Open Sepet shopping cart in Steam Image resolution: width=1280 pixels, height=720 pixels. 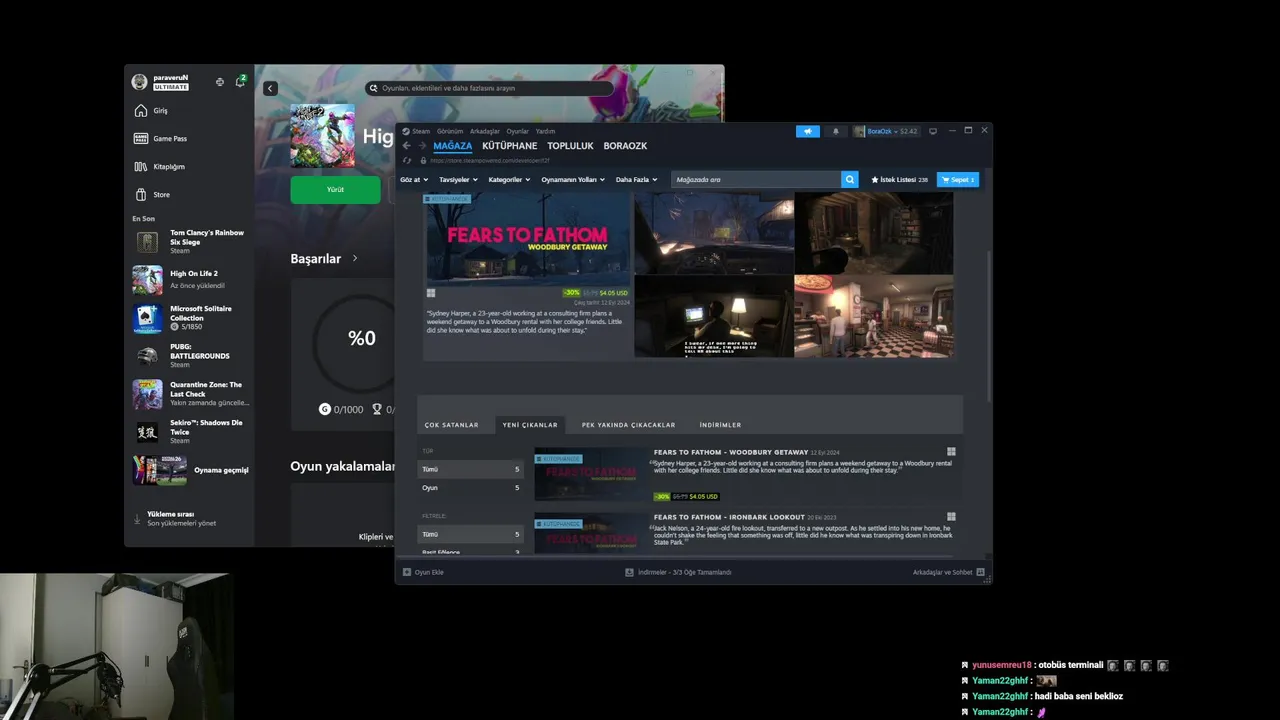pyautogui.click(x=957, y=180)
